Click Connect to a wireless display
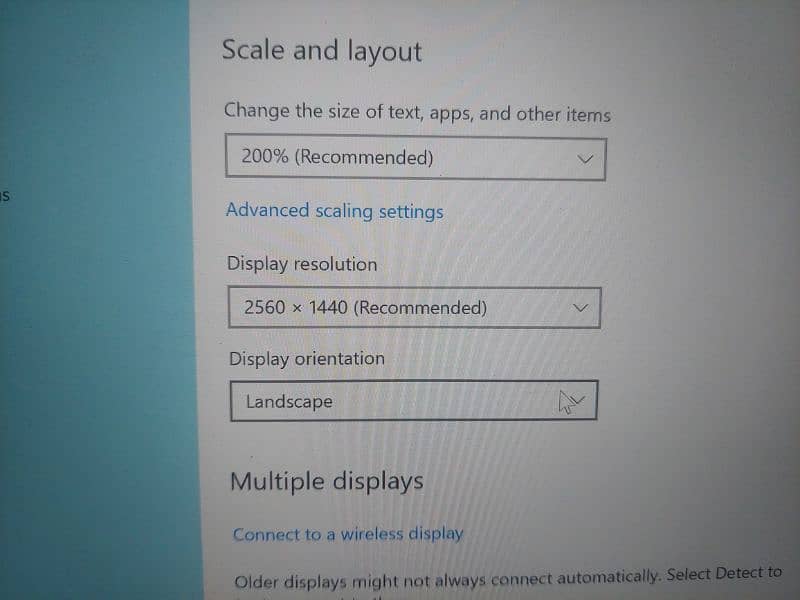 tap(347, 534)
